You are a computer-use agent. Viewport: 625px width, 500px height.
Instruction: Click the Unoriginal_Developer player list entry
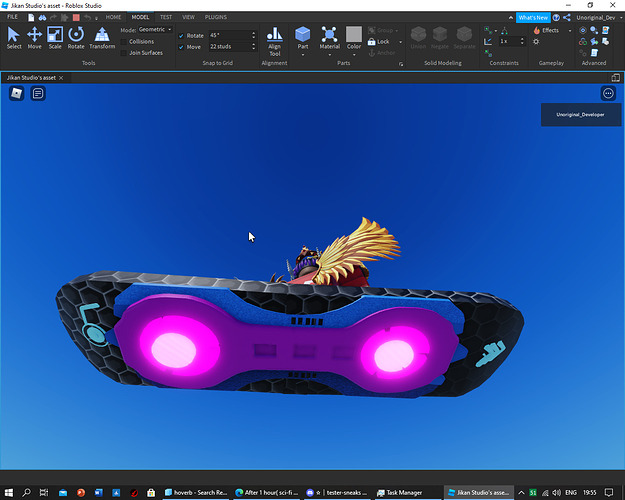(x=581, y=114)
